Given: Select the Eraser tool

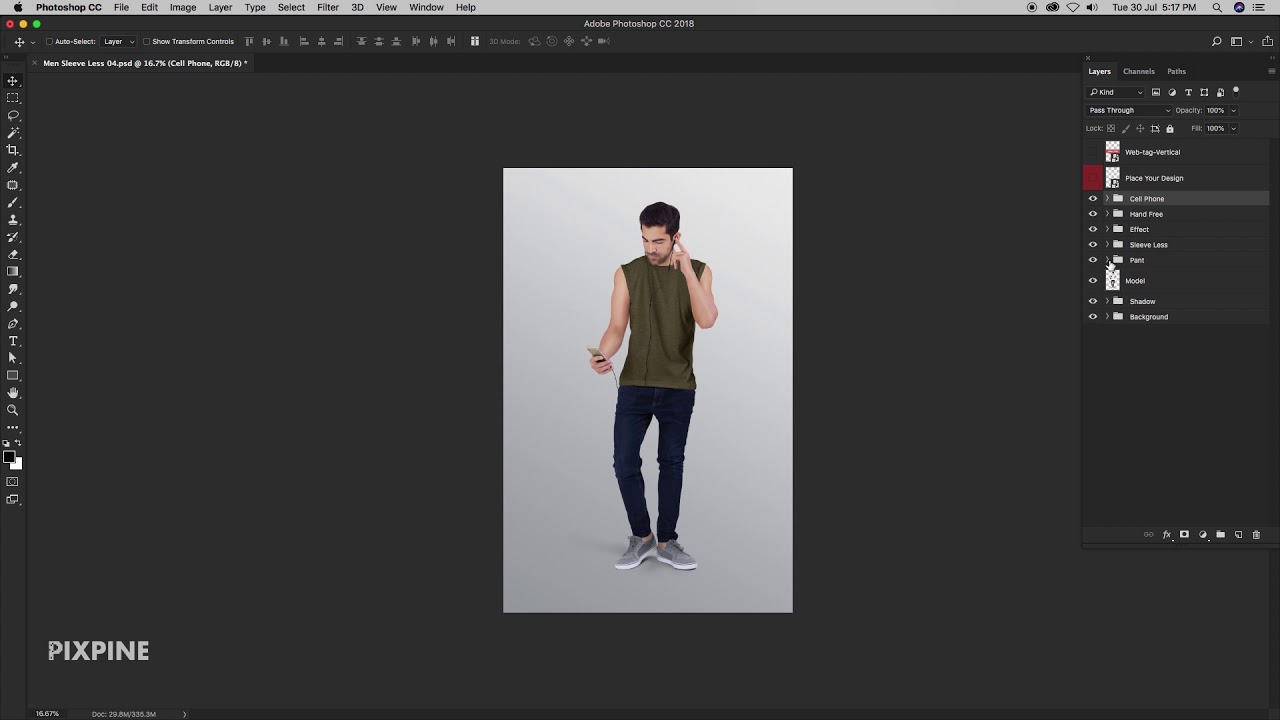Looking at the screenshot, I should 13,254.
